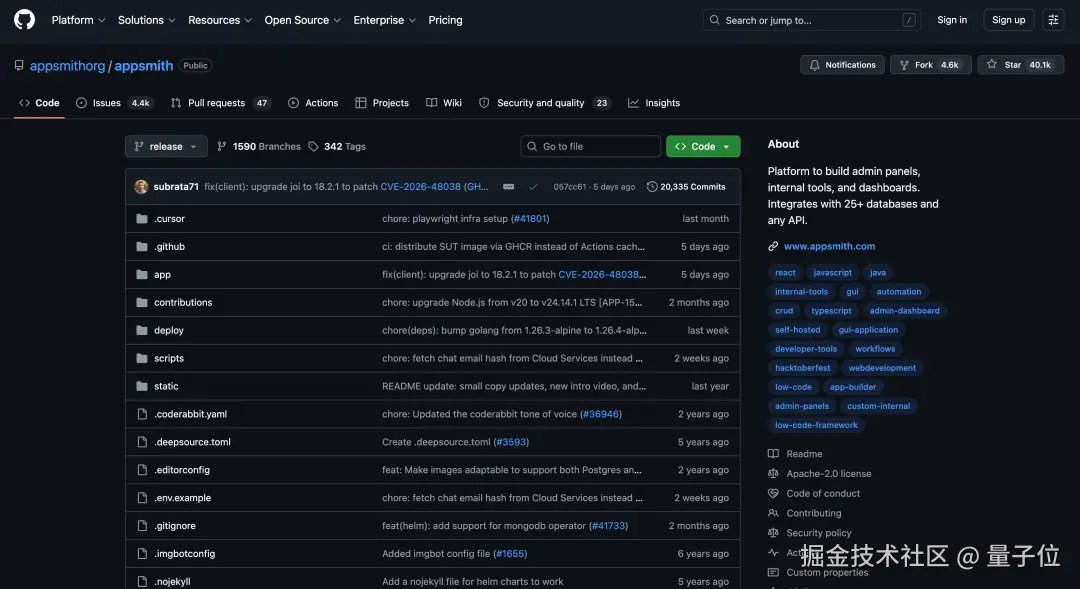The image size is (1080, 589).
Task: Switch to the Wiki tab
Action: (444, 103)
